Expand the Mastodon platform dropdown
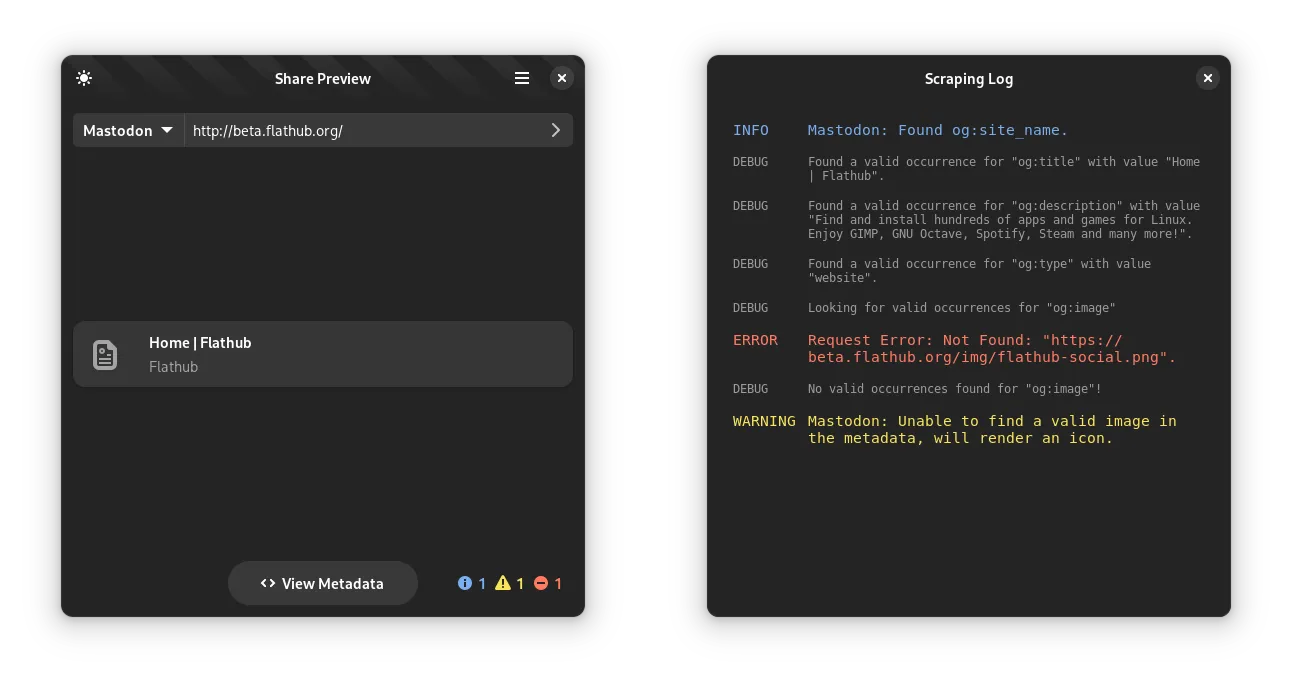This screenshot has width=1292, height=684. pyautogui.click(x=128, y=130)
